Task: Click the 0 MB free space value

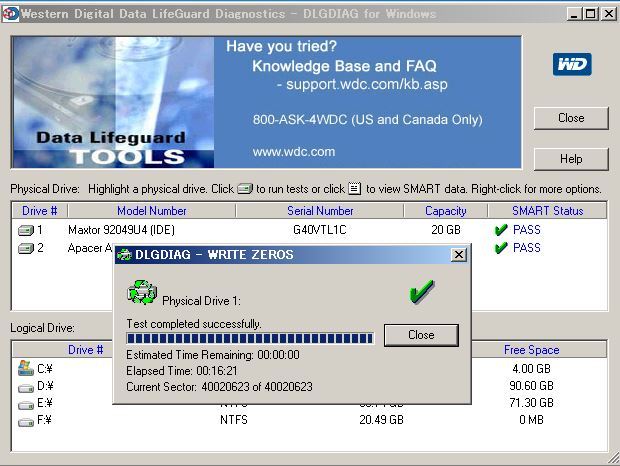Action: 531,420
